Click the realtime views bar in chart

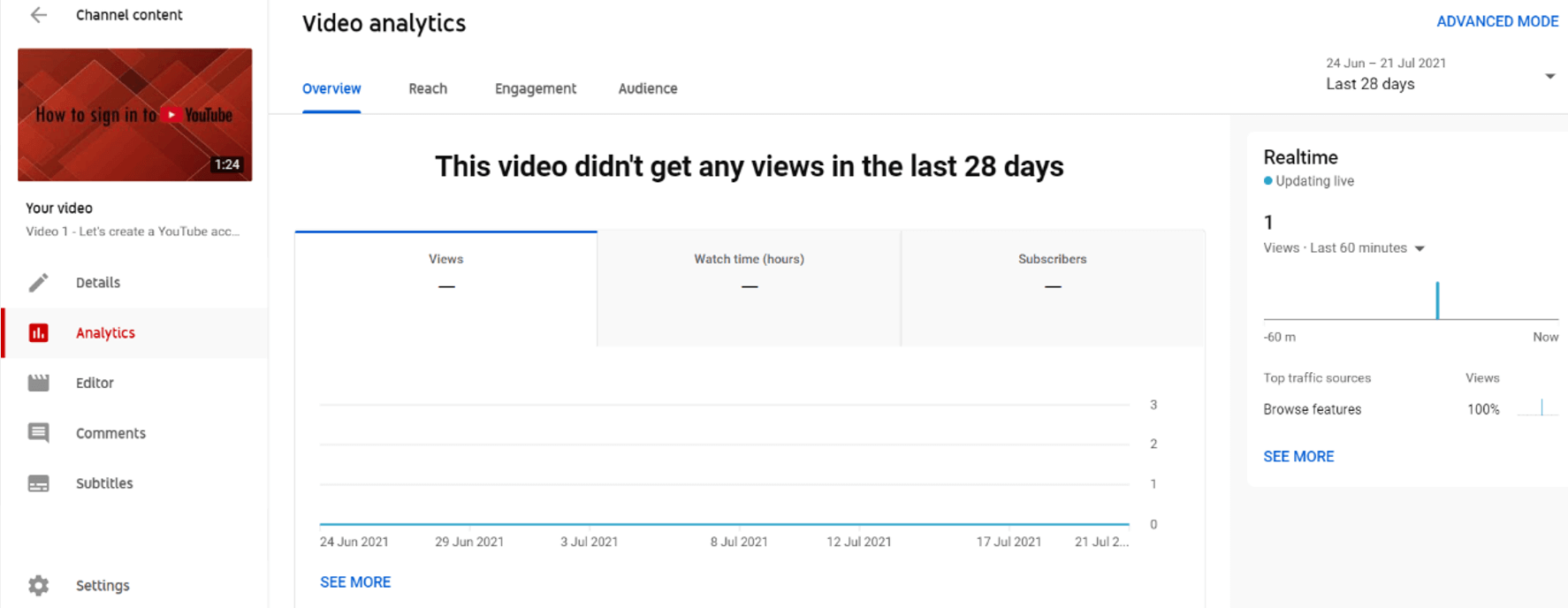1437,301
